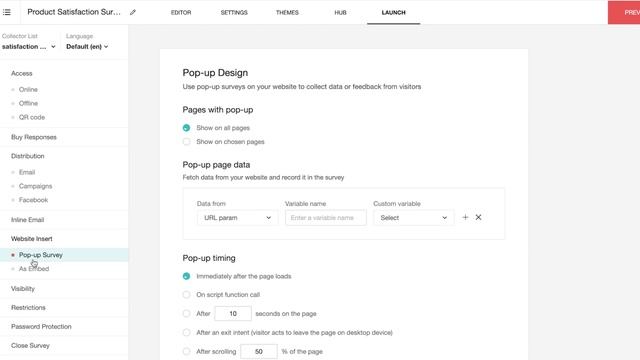Click the seconds input showing 10

pos(233,313)
